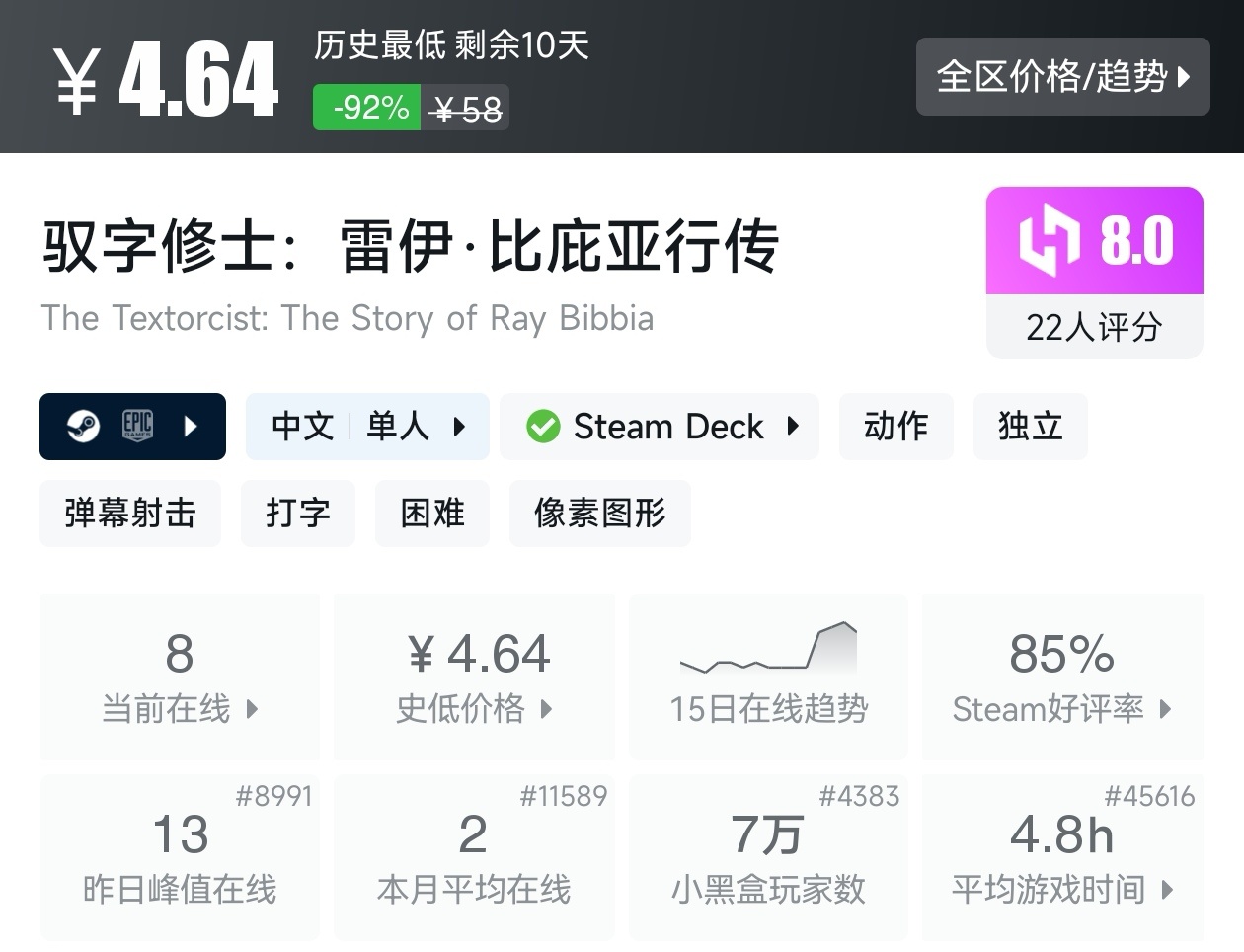
Task: Open the 像素图形 tag
Action: (x=599, y=514)
